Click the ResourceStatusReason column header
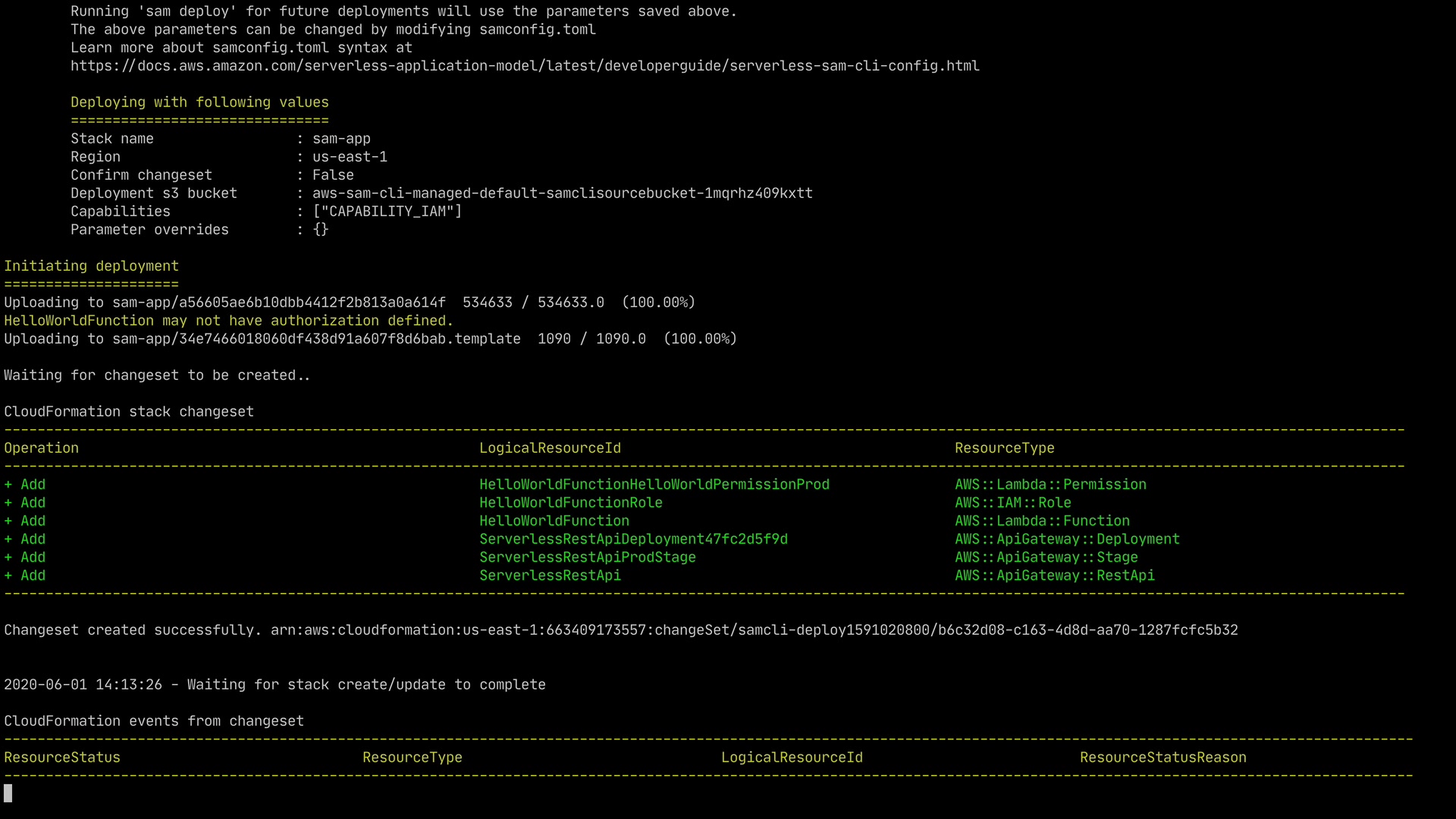 coord(1163,758)
